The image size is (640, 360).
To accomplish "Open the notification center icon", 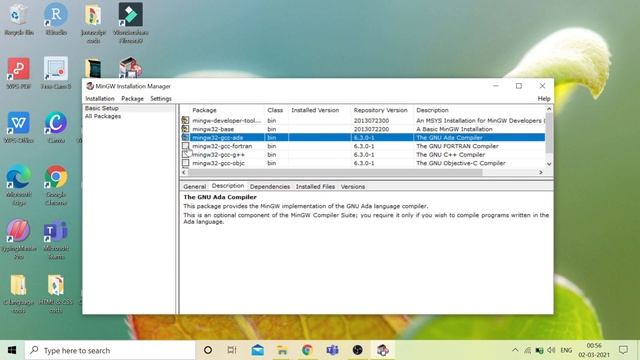I will (x=623, y=350).
